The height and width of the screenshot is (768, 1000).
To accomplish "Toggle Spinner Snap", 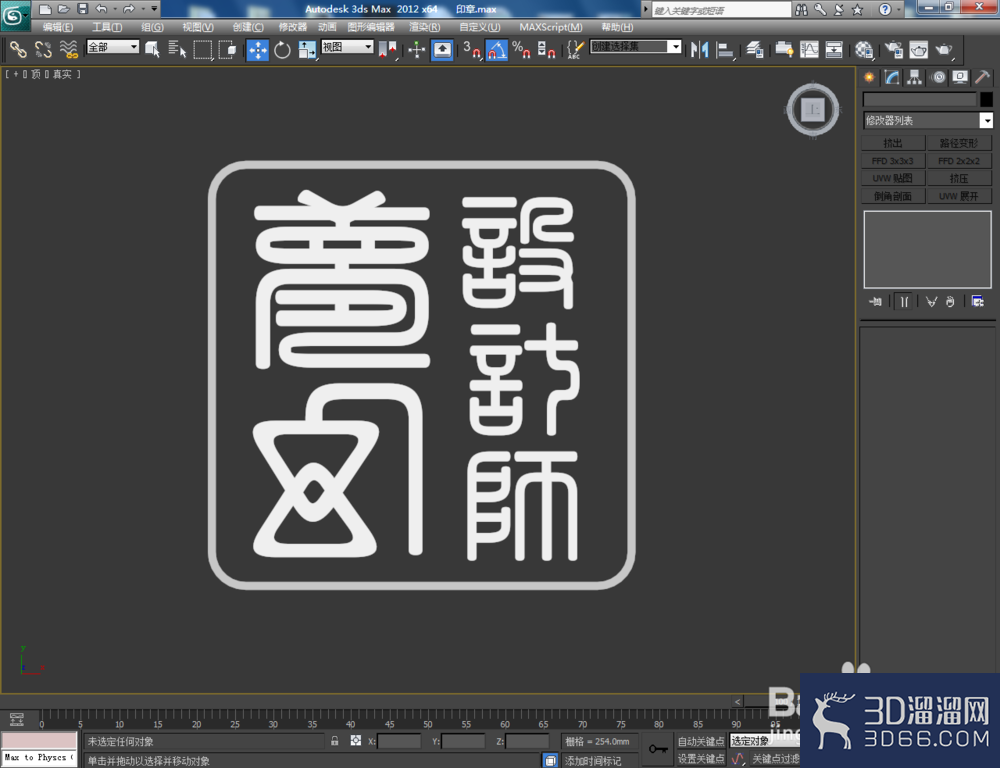I will click(x=546, y=49).
